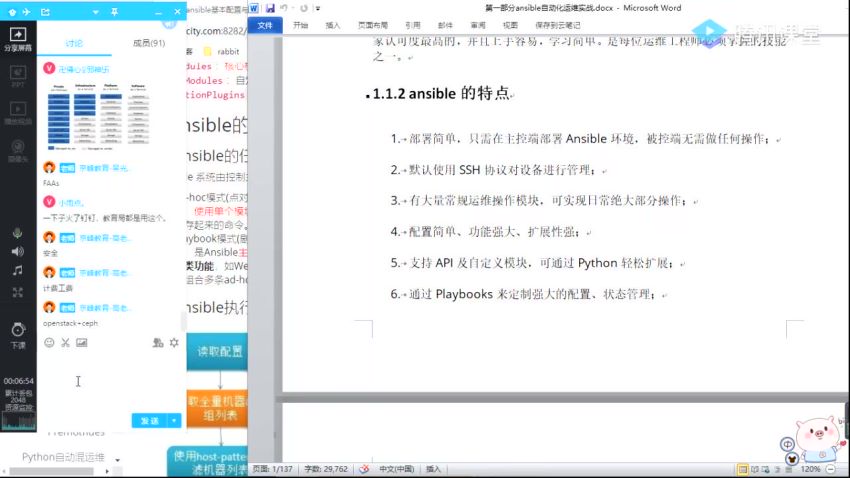This screenshot has width=850, height=478.
Task: Click the zoom out minus button
Action: [x=830, y=469]
